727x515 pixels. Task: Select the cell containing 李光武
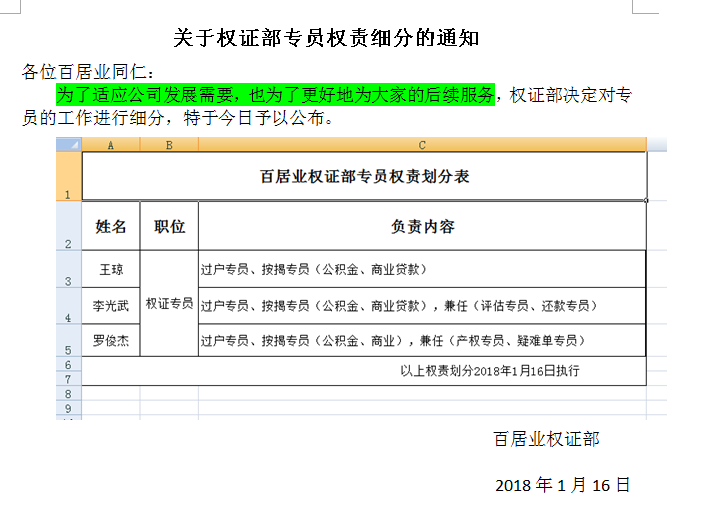110,306
